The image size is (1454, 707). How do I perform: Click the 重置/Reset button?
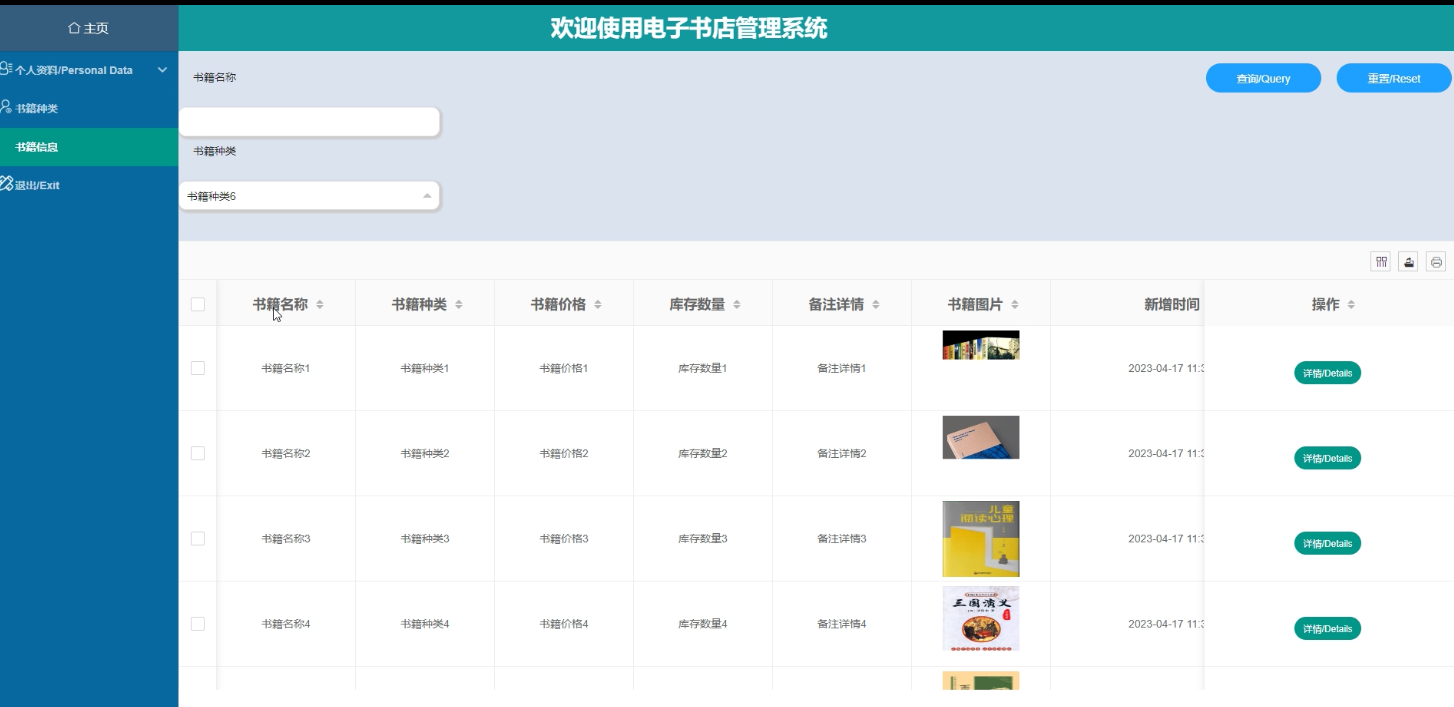coord(1393,77)
